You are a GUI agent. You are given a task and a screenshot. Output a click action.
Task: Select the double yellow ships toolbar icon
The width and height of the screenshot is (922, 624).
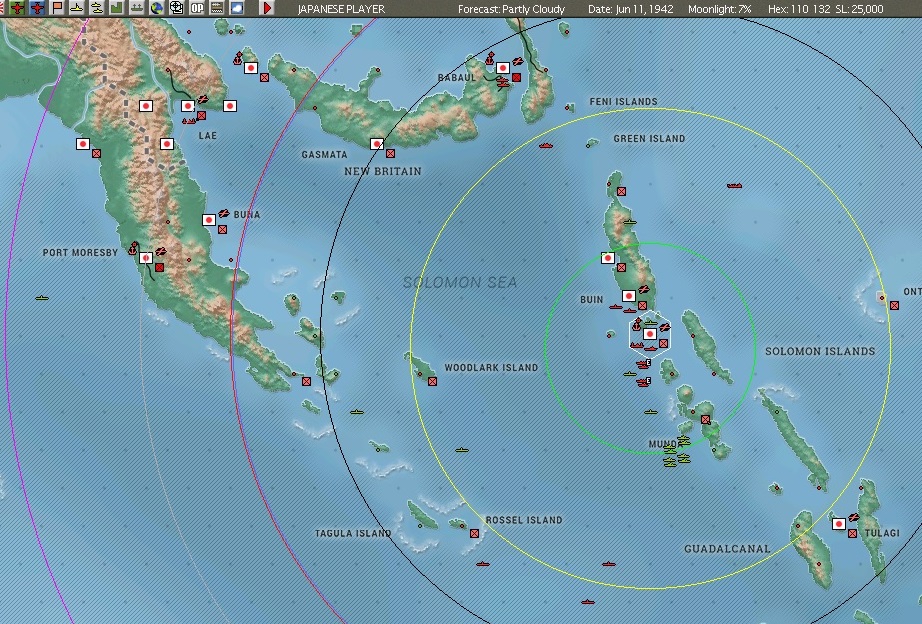97,8
